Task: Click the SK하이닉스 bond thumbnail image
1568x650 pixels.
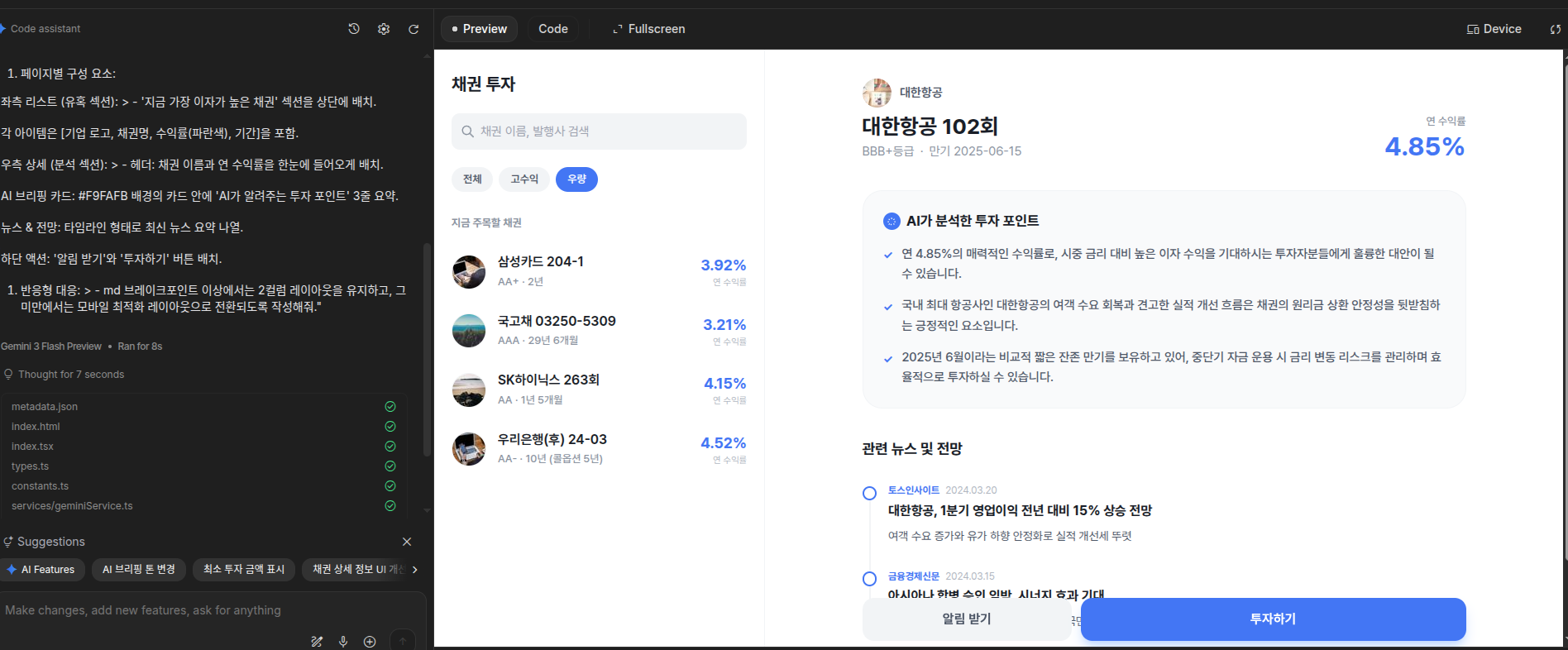Action: click(469, 390)
